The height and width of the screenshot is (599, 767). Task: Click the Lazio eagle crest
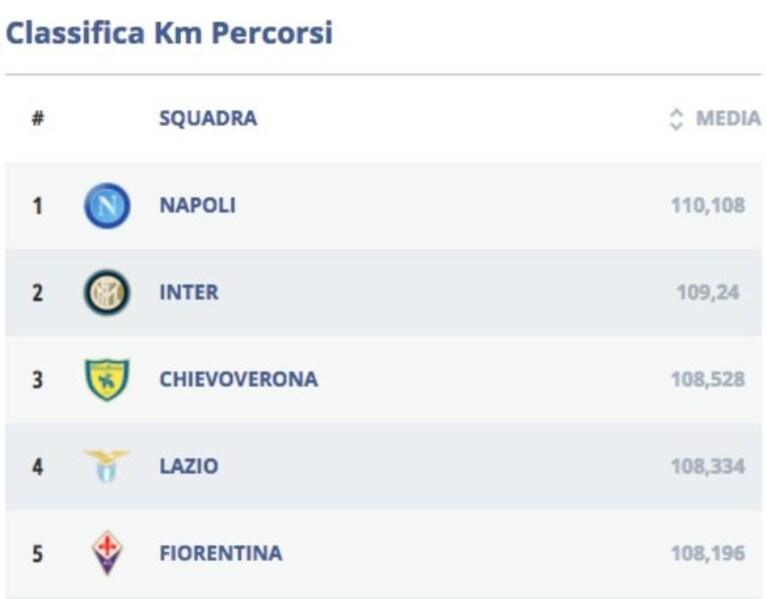coord(107,466)
